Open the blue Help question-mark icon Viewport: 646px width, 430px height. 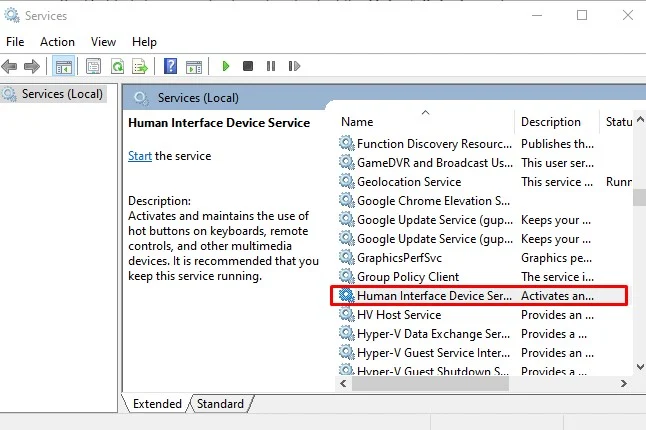(x=170, y=66)
